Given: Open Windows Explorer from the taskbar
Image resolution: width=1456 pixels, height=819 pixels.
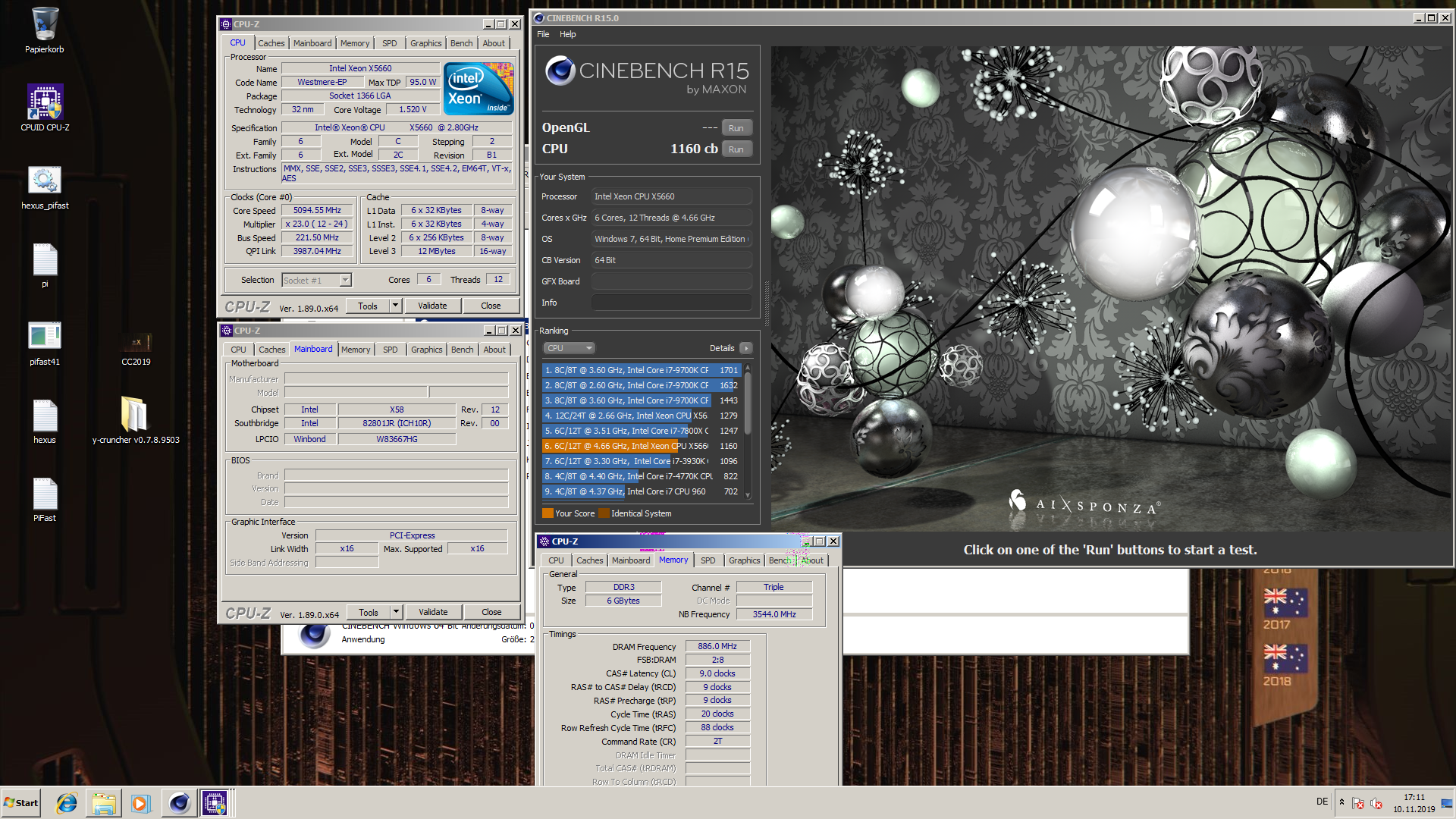Looking at the screenshot, I should click(104, 803).
